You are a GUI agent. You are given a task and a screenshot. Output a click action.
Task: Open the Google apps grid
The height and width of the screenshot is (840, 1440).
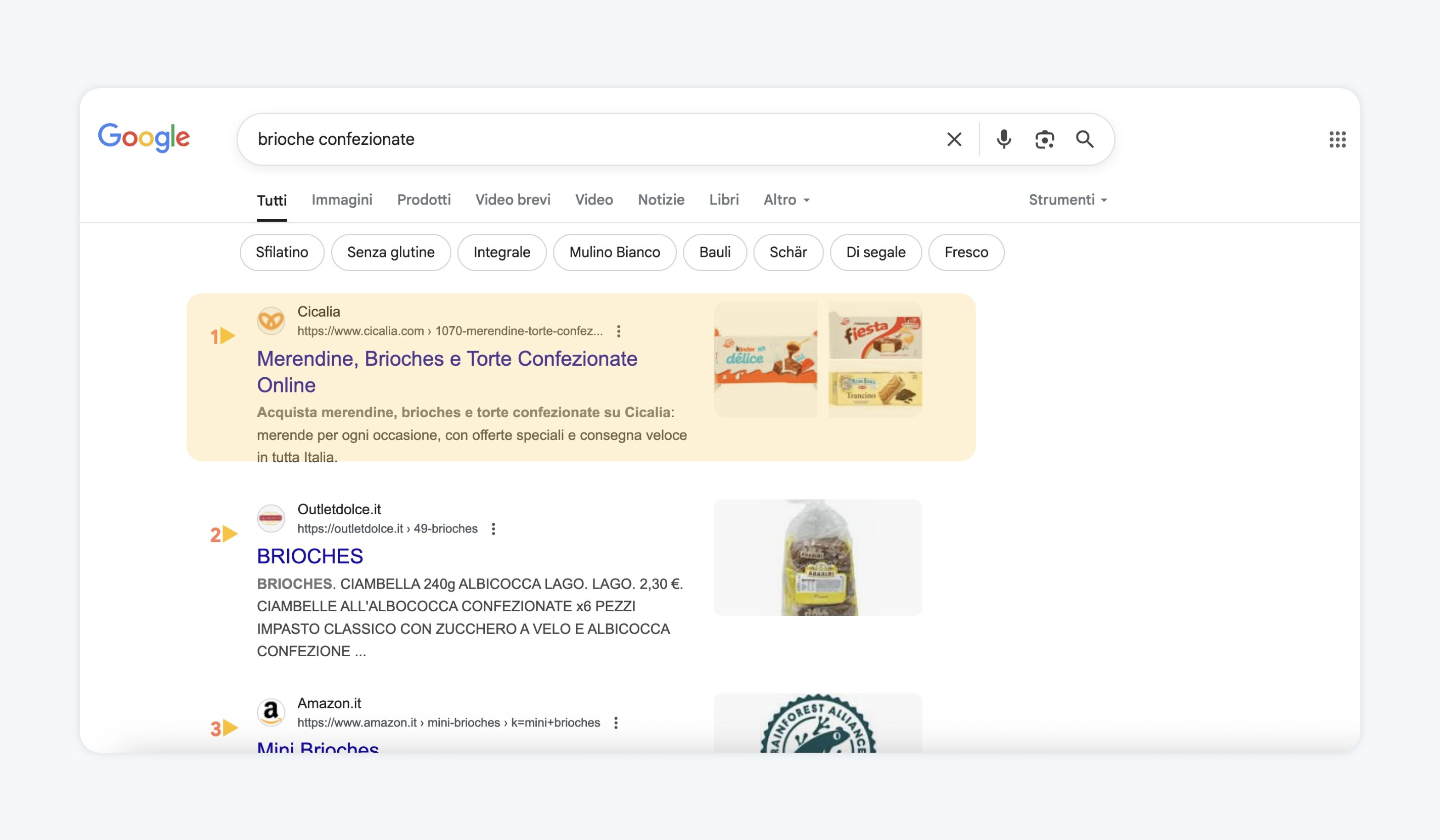coord(1337,139)
